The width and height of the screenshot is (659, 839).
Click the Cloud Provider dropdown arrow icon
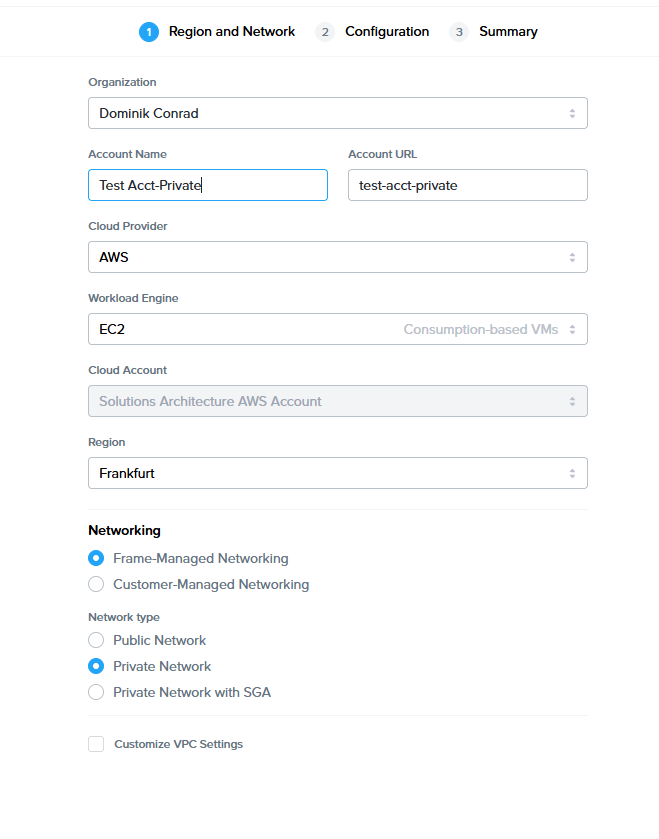coord(572,257)
